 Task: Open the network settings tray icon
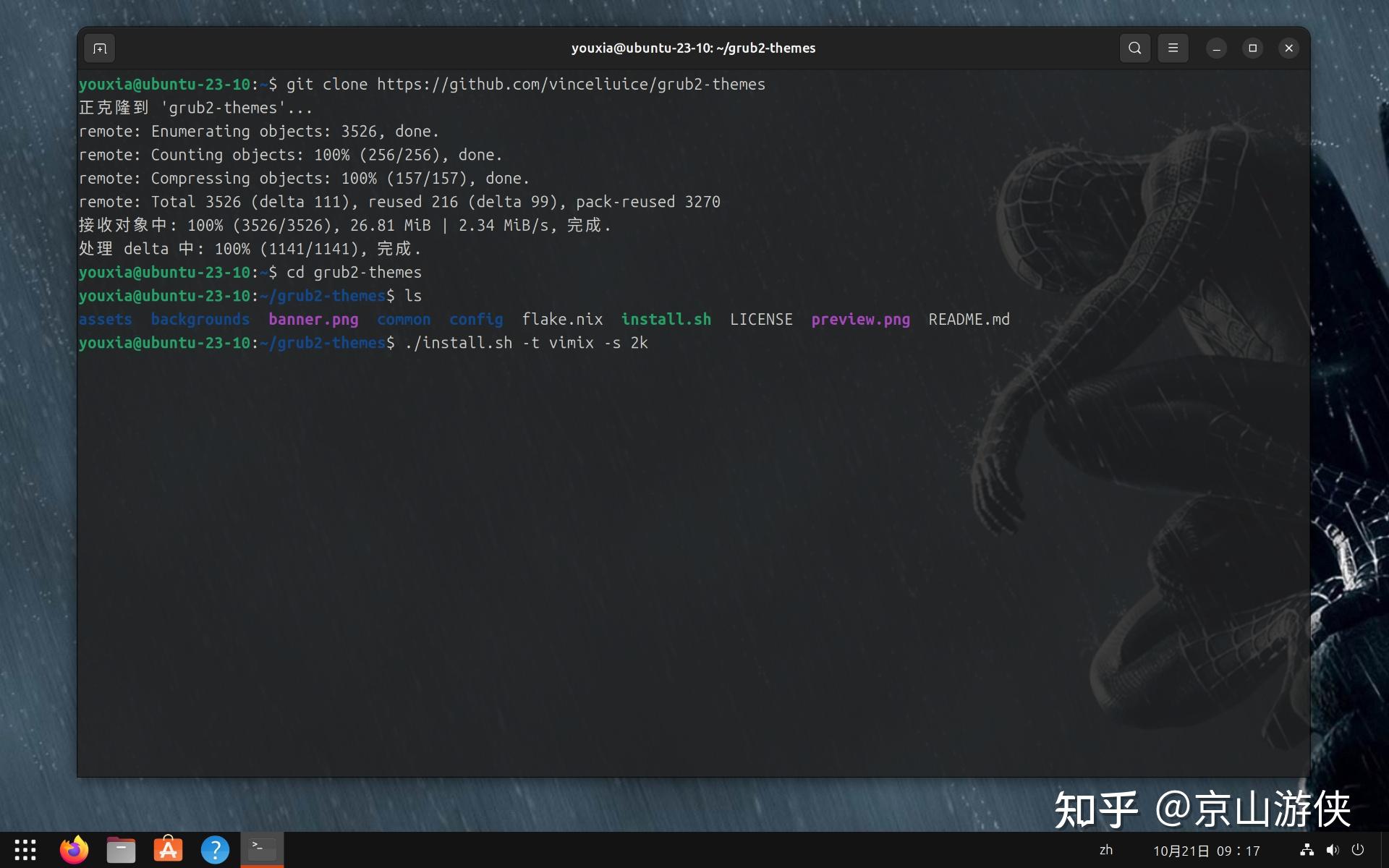[1308, 851]
